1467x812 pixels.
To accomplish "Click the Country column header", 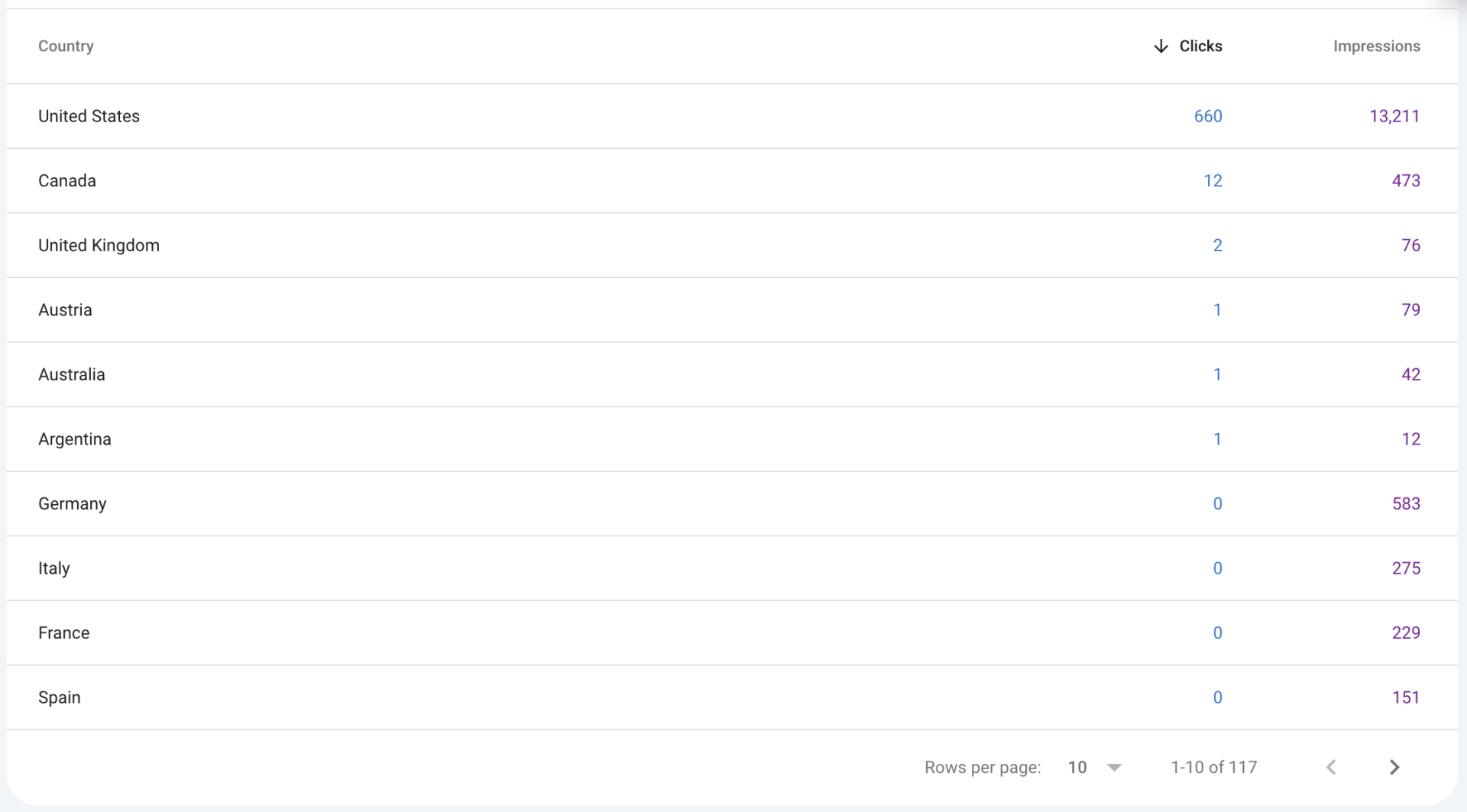I will tap(66, 47).
